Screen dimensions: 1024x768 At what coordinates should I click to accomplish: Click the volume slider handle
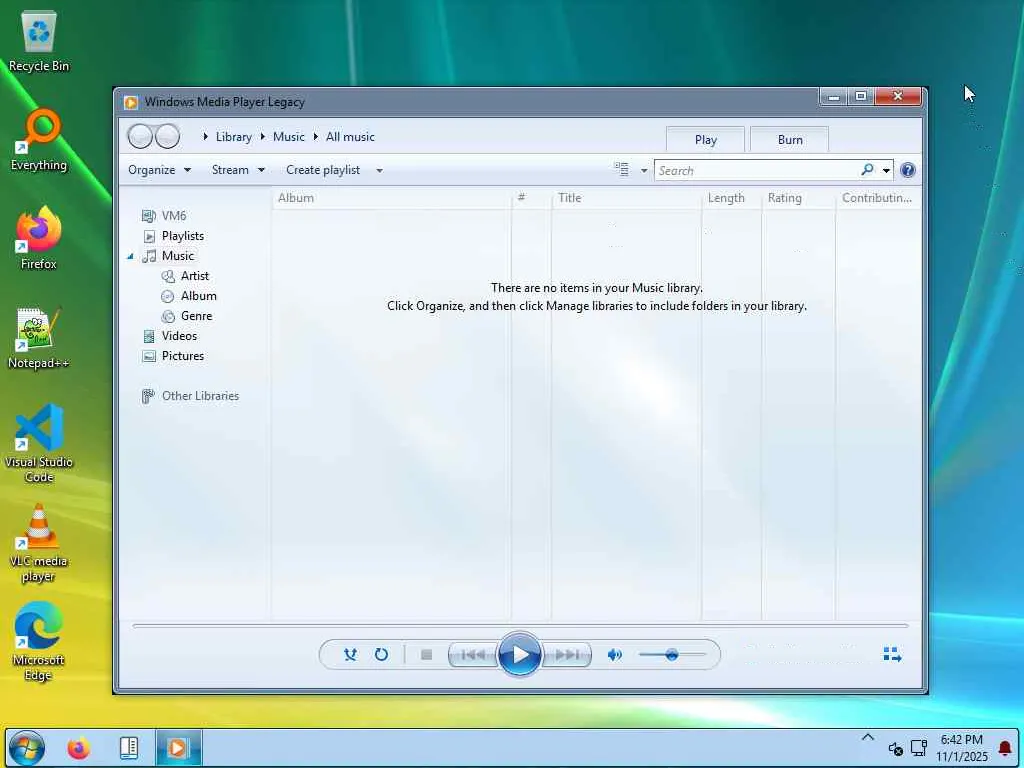671,654
